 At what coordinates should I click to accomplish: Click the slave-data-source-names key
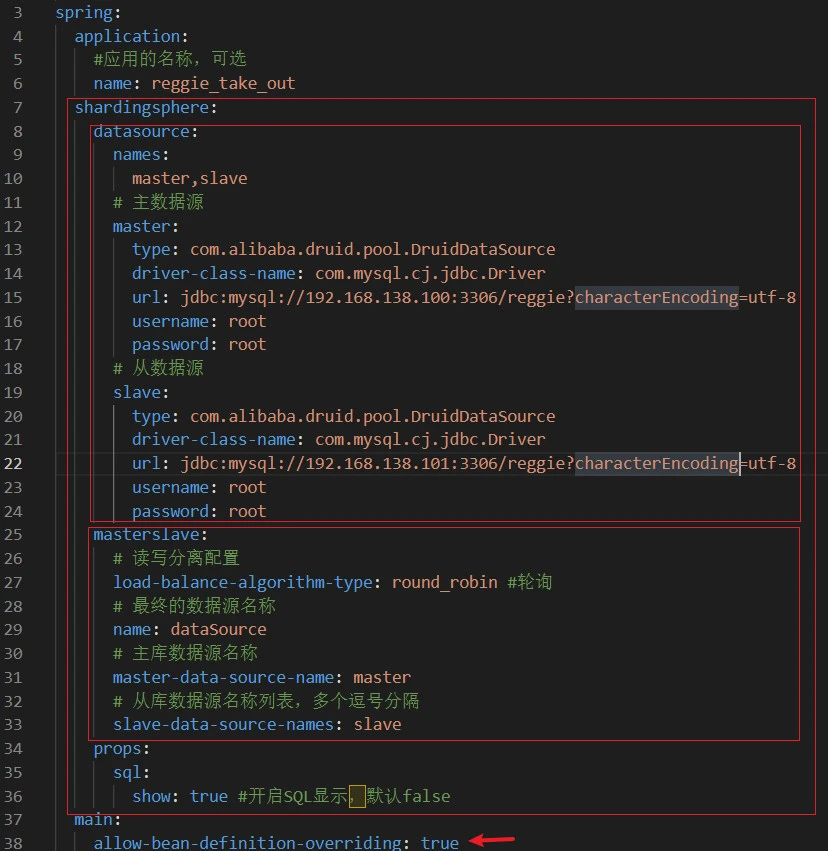(228, 724)
